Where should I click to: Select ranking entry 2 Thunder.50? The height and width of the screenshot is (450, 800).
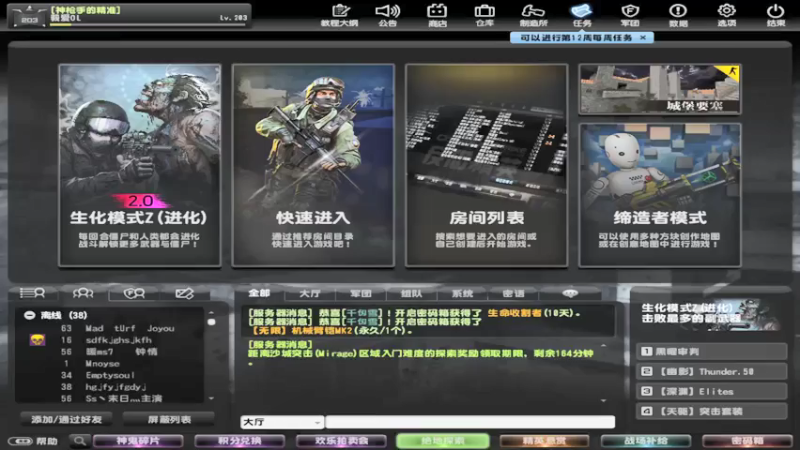pyautogui.click(x=711, y=371)
